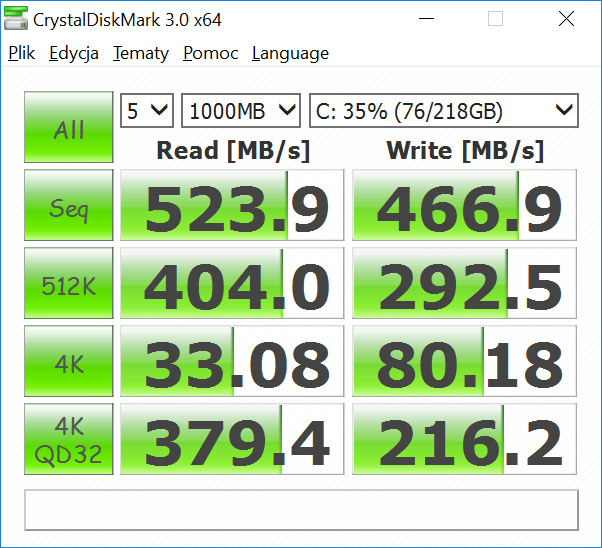The width and height of the screenshot is (602, 548).
Task: Click the 4K QD32 read result 379.4
Action: 232,439
